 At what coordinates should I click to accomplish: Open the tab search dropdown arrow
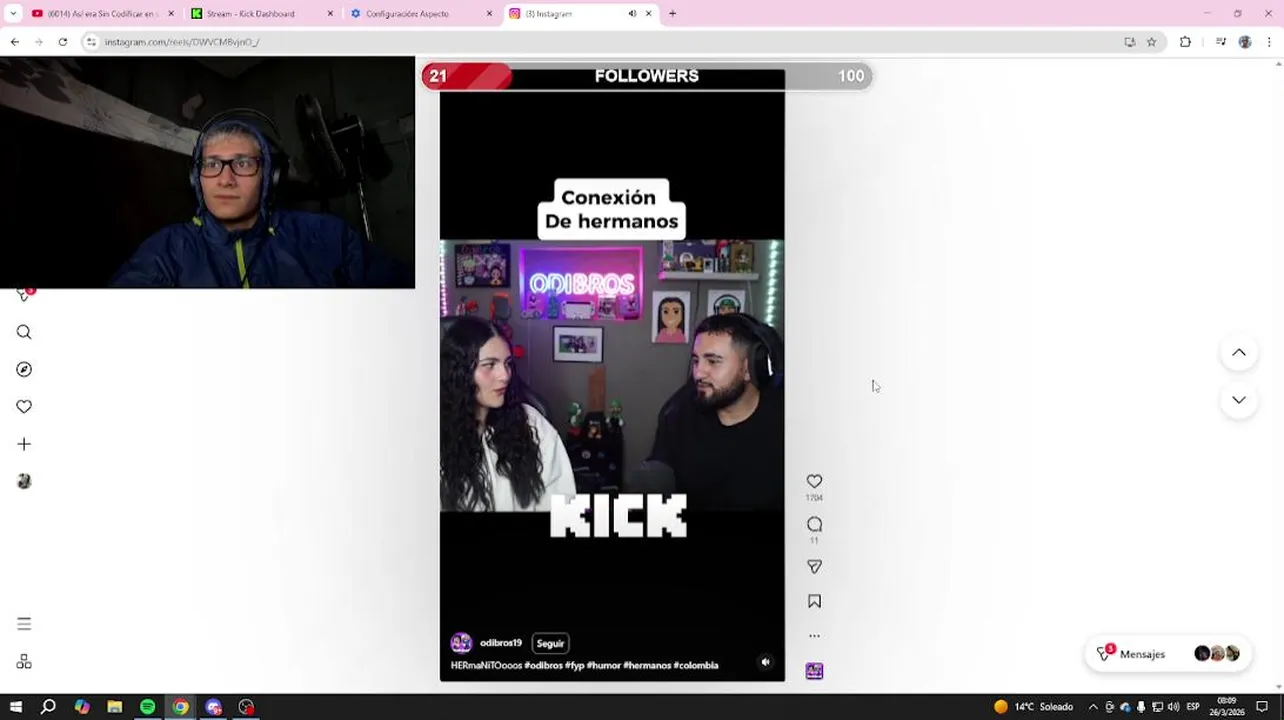(x=13, y=14)
